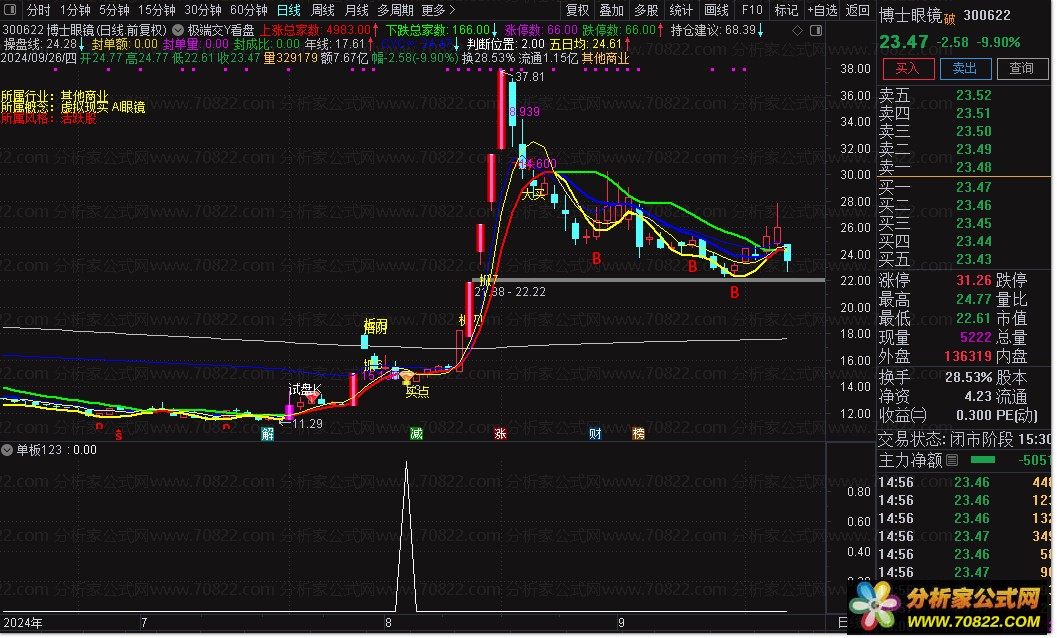Click the 叠加 overlay button

pos(612,10)
